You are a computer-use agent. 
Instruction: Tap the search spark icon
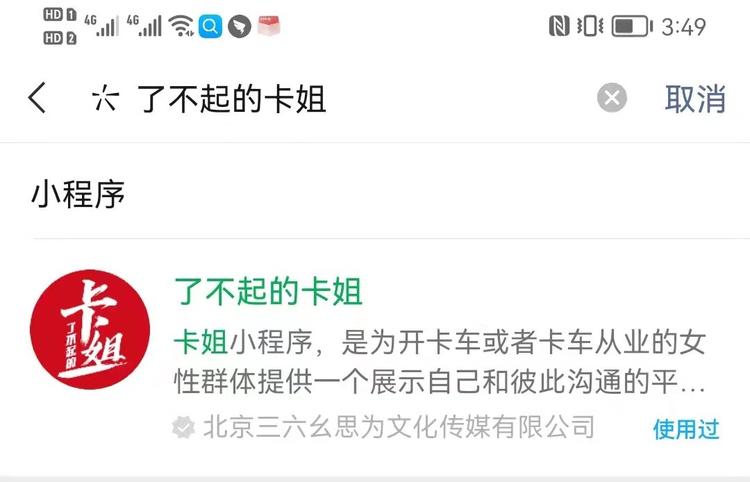[105, 98]
